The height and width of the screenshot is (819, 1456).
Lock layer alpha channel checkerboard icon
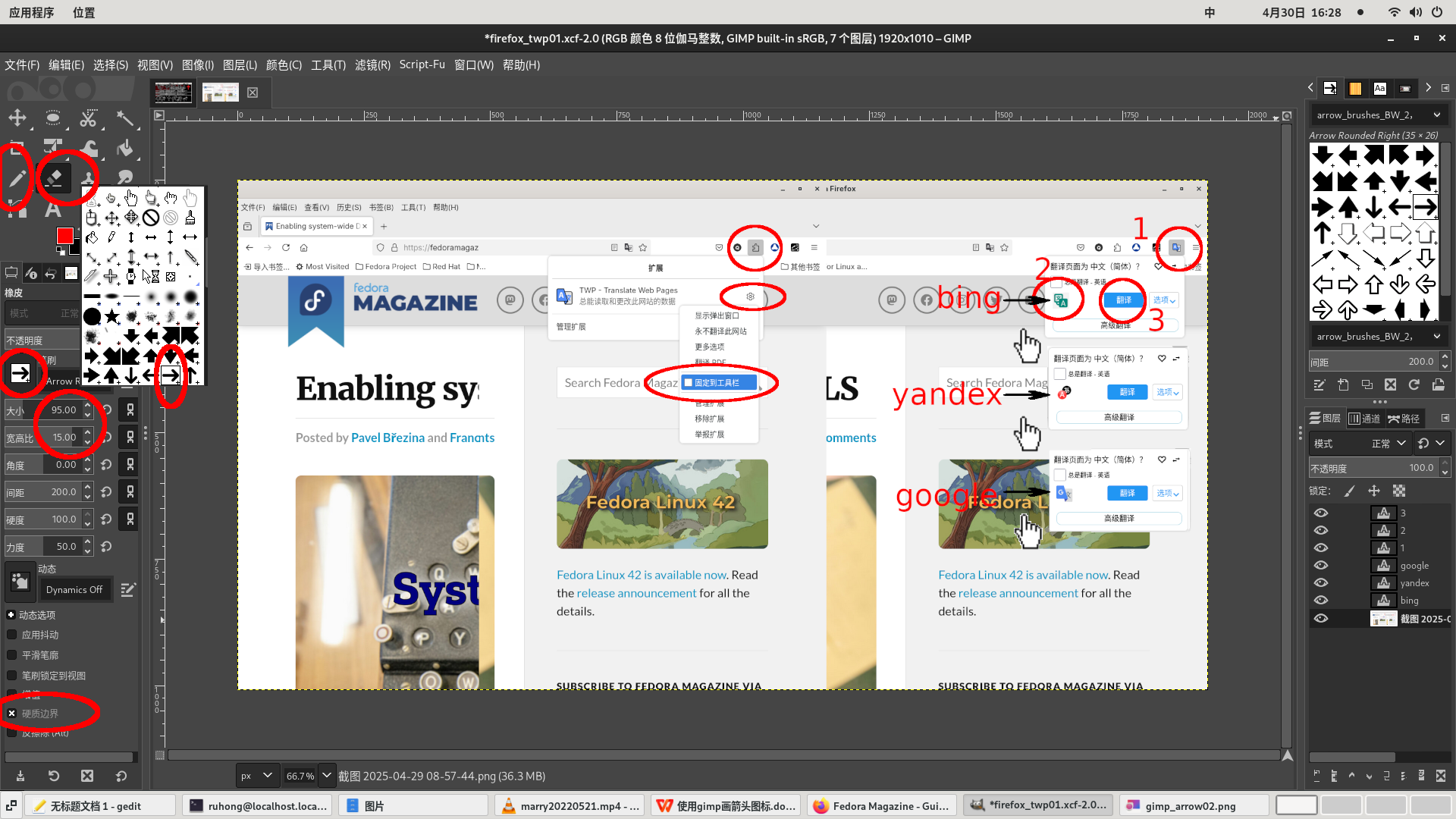[1399, 491]
